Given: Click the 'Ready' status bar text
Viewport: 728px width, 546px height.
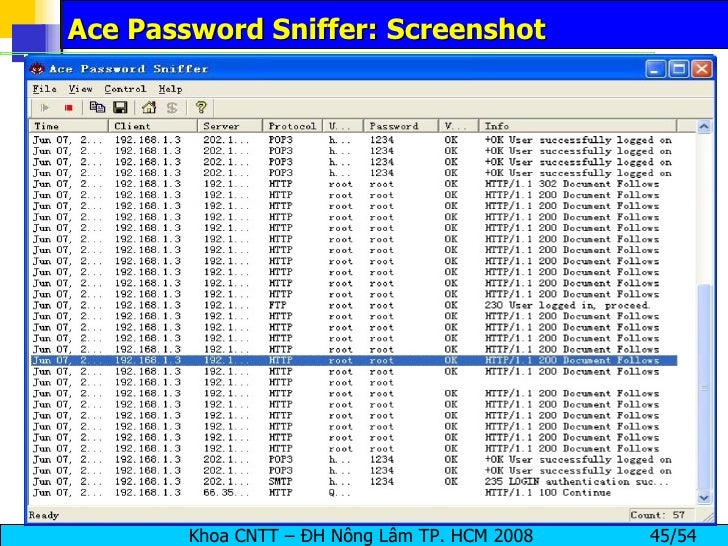Looking at the screenshot, I should (44, 515).
